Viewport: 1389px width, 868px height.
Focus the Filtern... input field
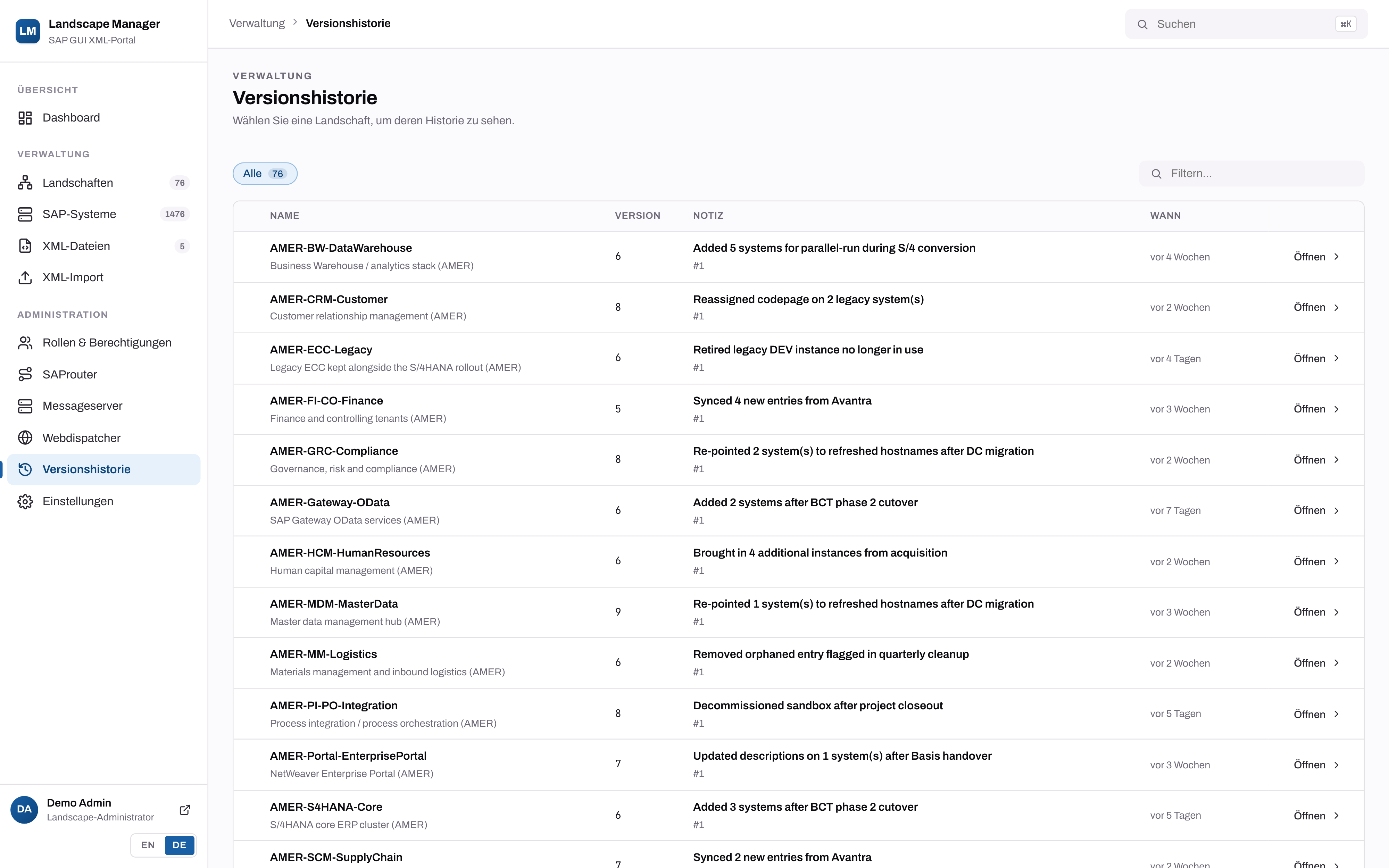[1251, 173]
